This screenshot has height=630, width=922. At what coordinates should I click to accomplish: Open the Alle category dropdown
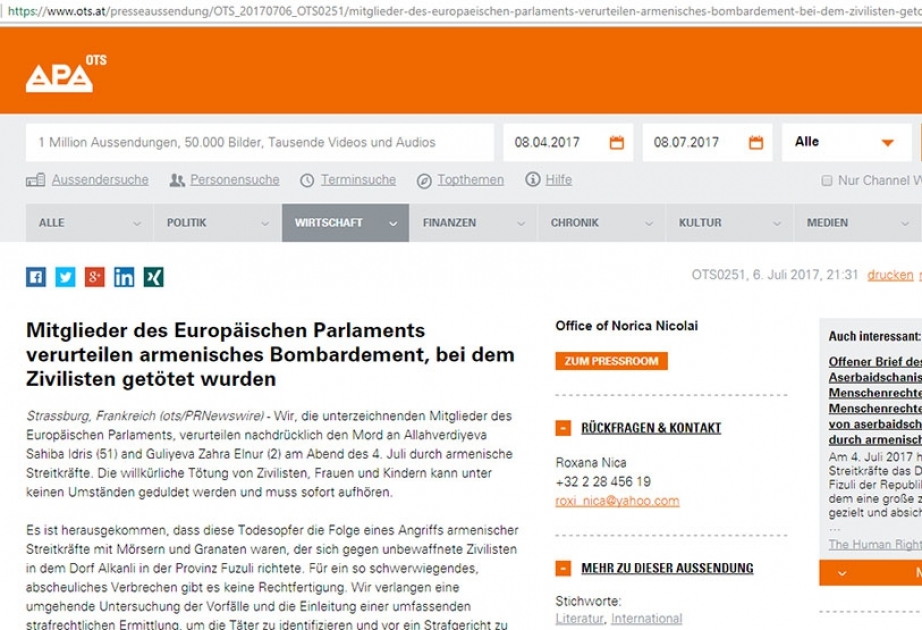tap(846, 142)
